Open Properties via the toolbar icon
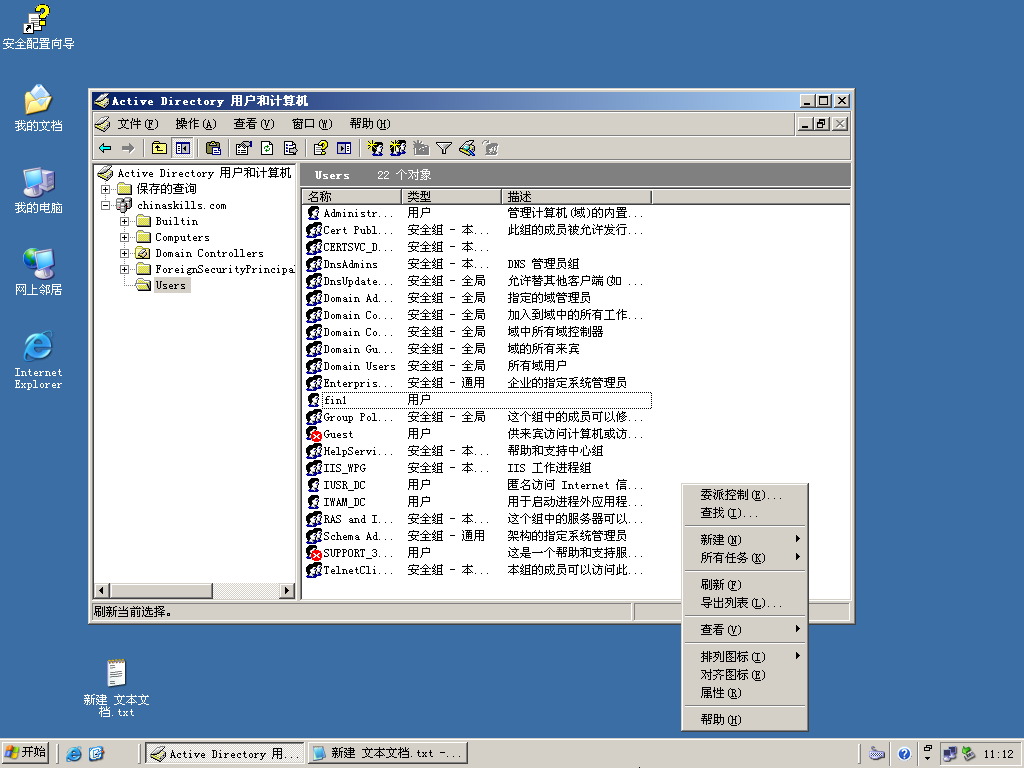 click(x=244, y=148)
